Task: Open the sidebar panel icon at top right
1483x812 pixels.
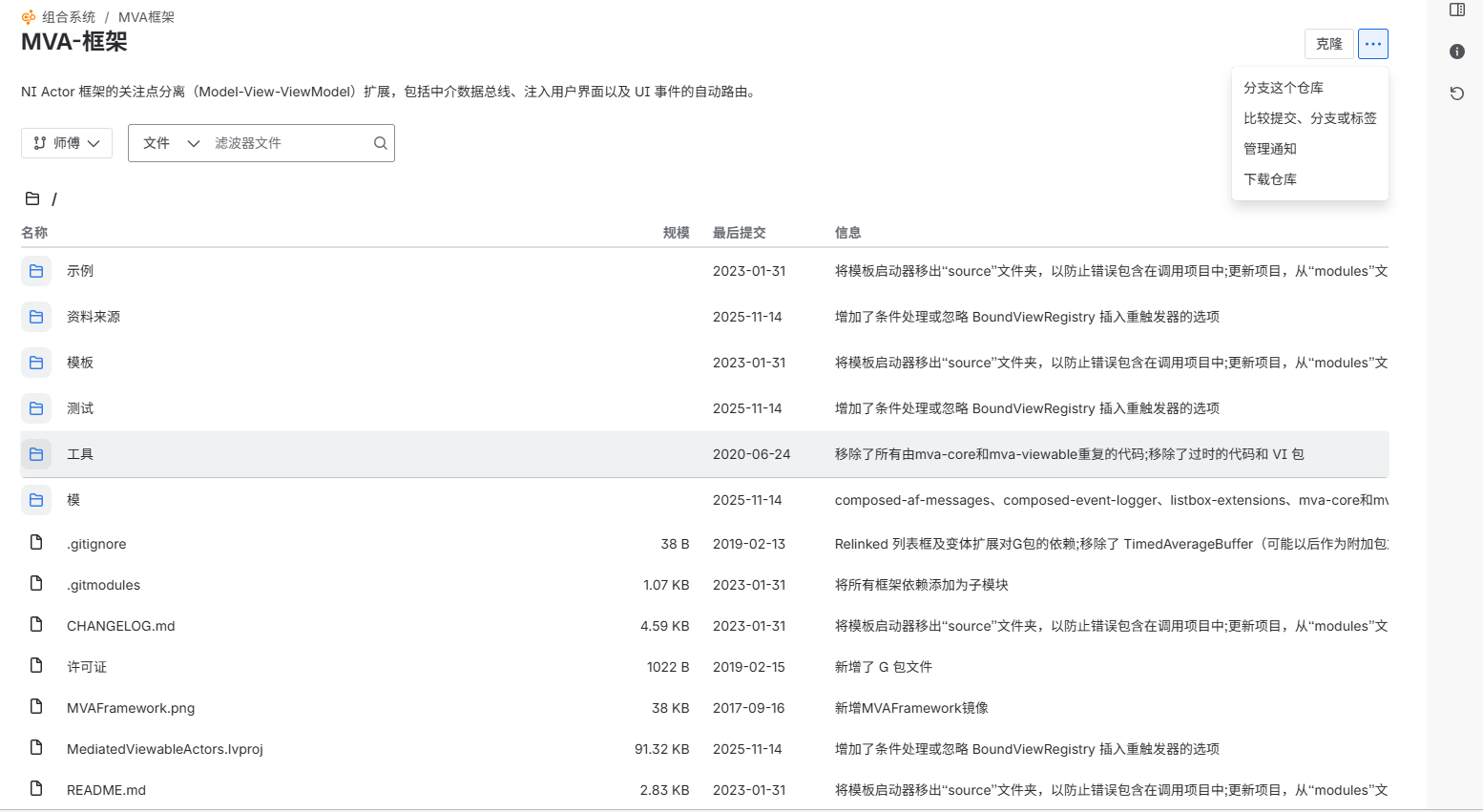Action: (1456, 10)
